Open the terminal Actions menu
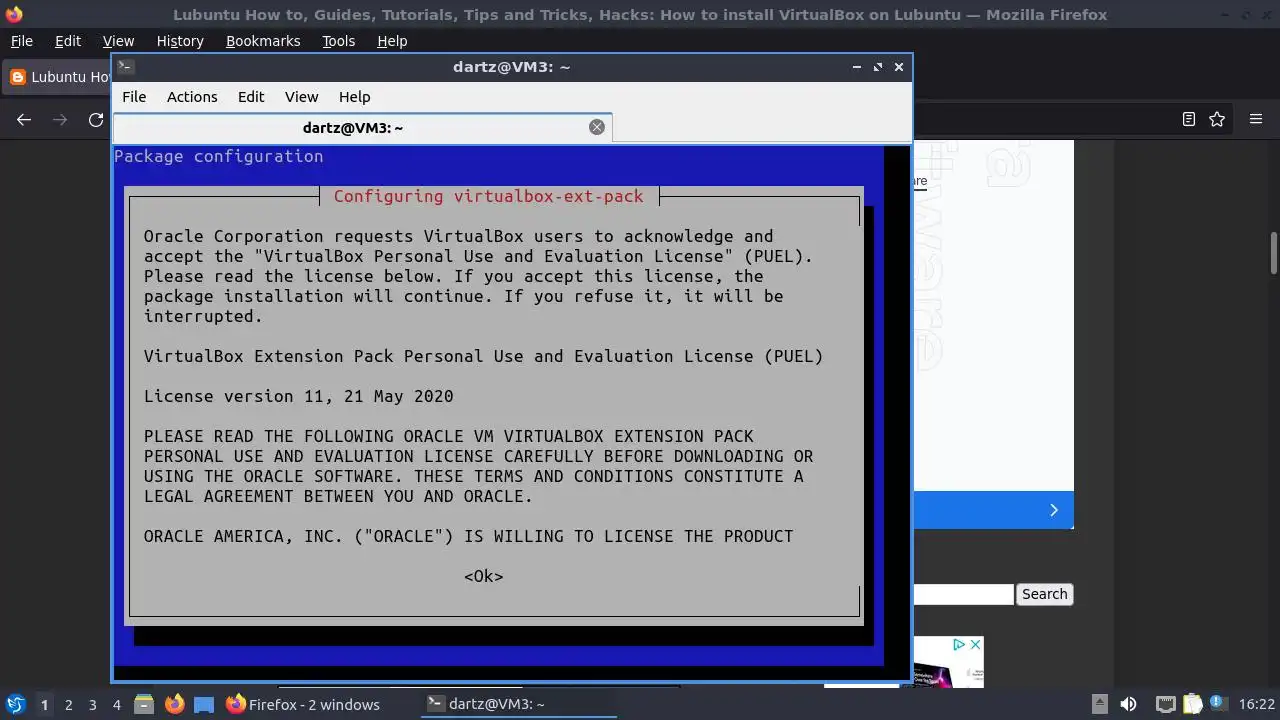Screen dimensions: 1280x720 tap(192, 97)
